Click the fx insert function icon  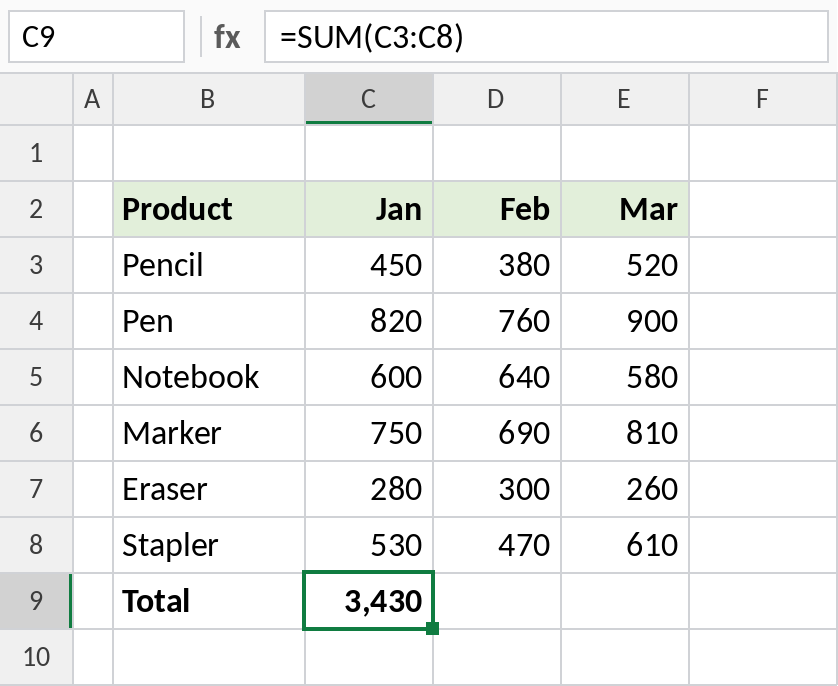227,37
